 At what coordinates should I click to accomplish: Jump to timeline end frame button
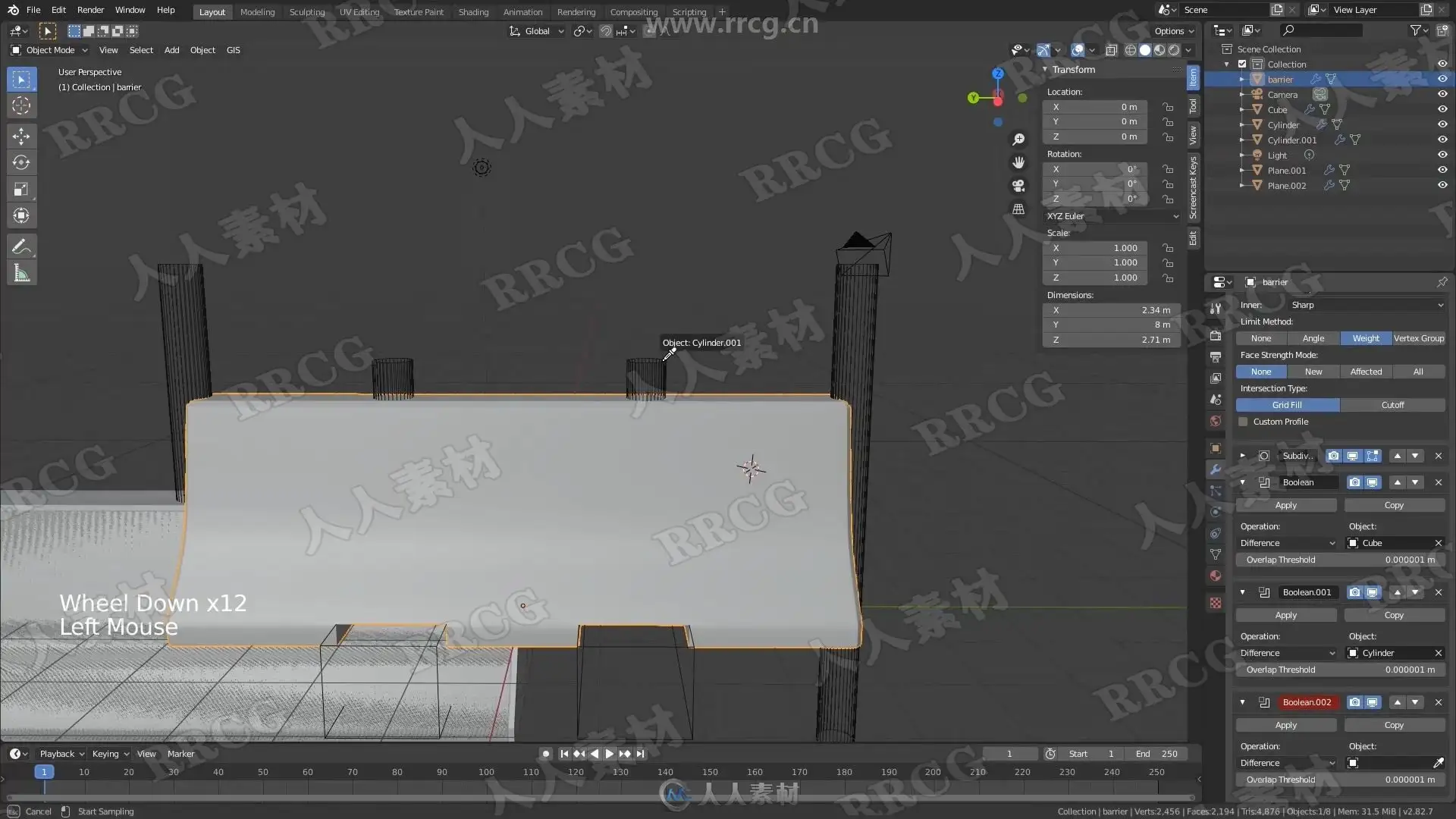tap(641, 754)
